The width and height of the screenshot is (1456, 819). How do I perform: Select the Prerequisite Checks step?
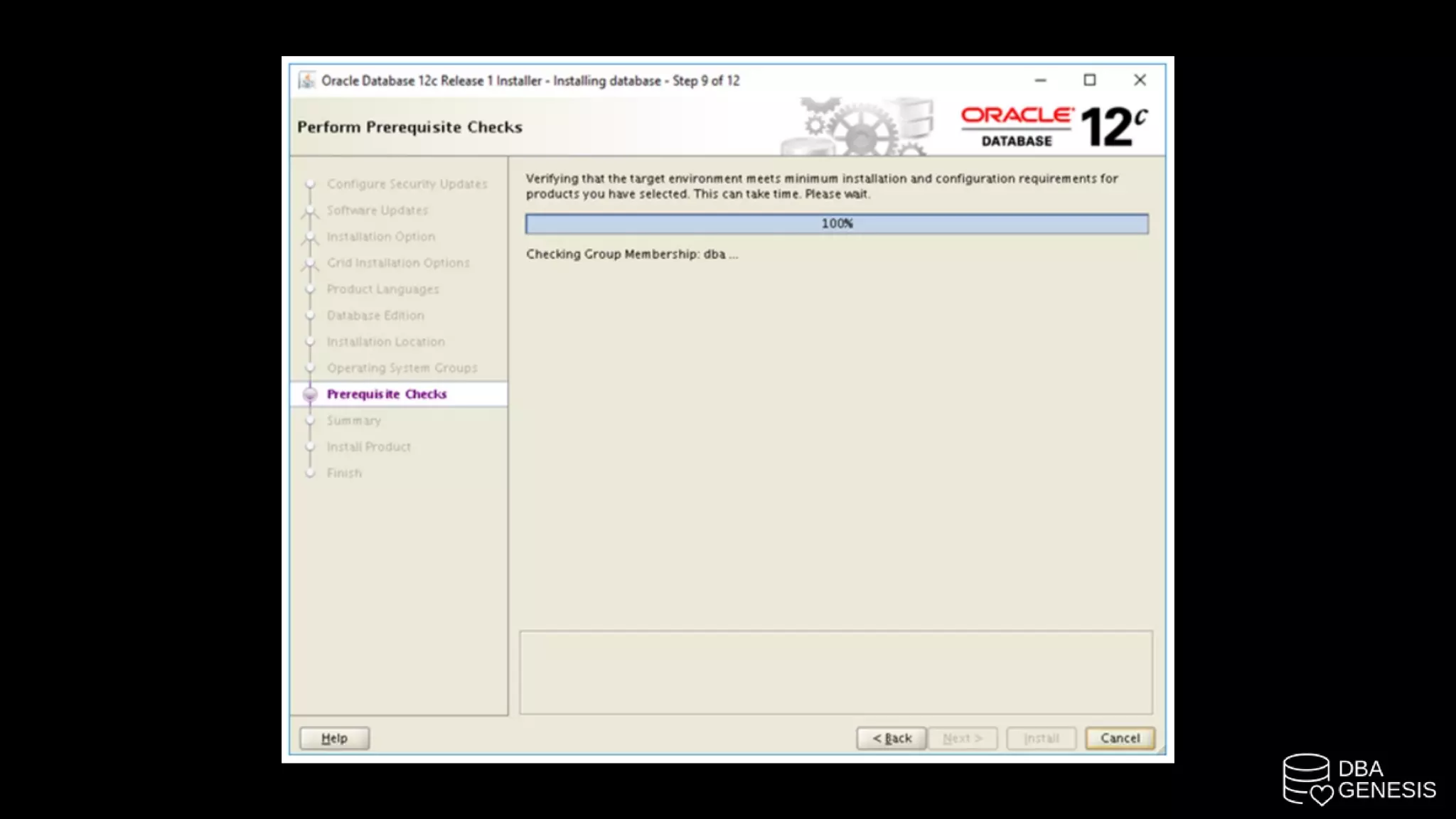pyautogui.click(x=387, y=395)
